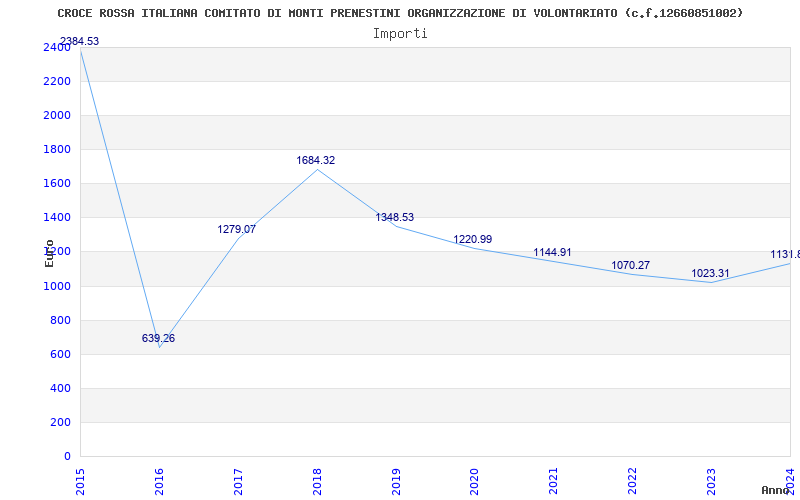This screenshot has height=500, width=800.
Task: Click the 1144.91 data label
Action: (553, 252)
